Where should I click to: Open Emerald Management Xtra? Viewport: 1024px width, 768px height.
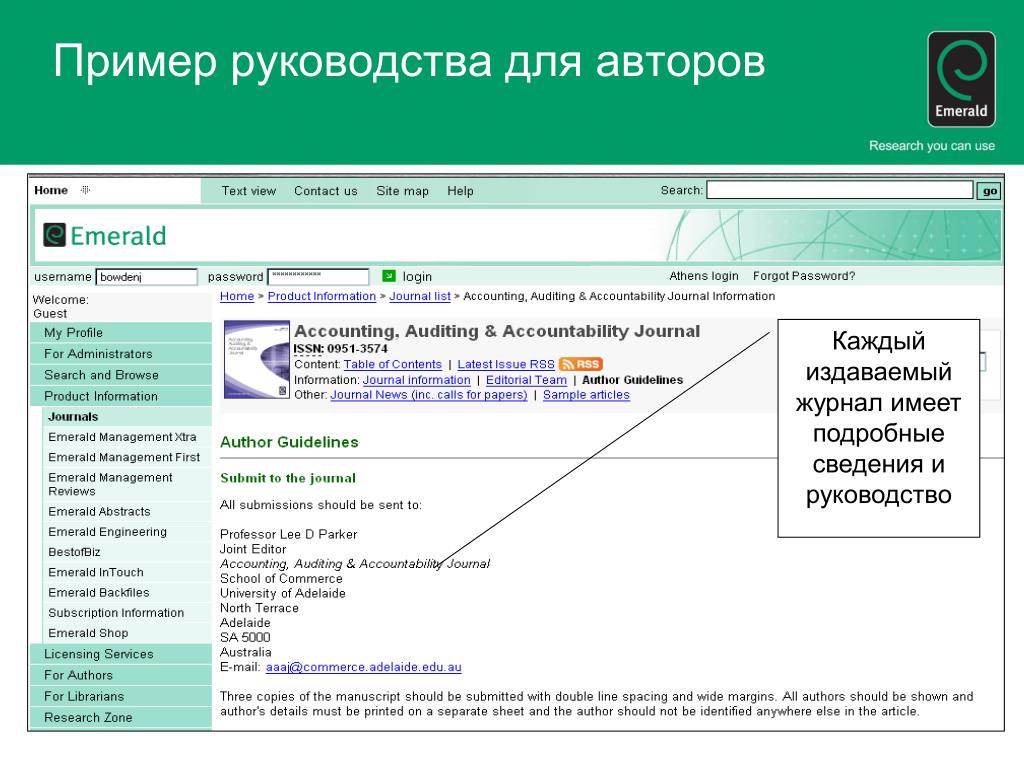coord(127,437)
